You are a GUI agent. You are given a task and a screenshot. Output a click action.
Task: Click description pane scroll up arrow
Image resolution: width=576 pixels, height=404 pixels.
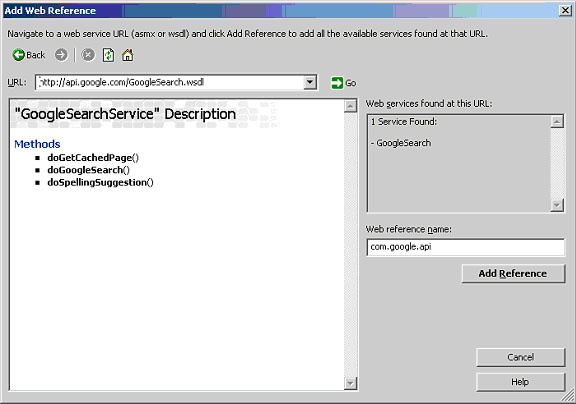click(350, 106)
